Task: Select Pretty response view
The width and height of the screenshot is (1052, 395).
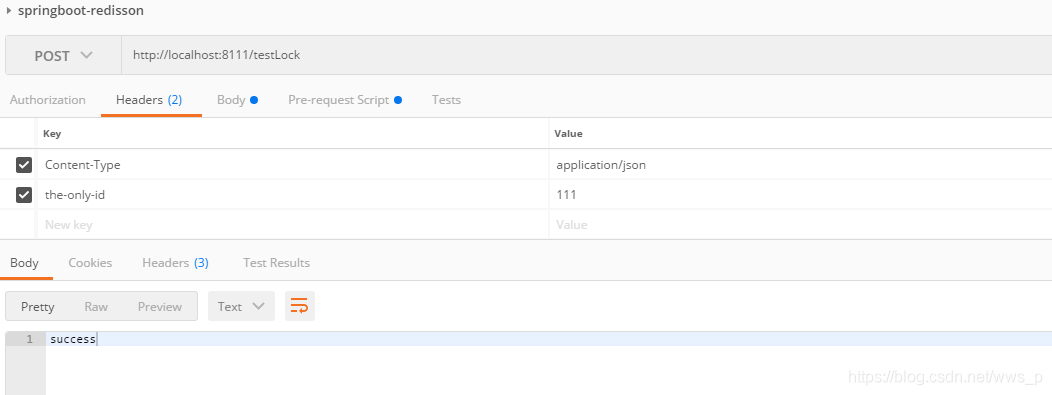Action: coord(38,306)
